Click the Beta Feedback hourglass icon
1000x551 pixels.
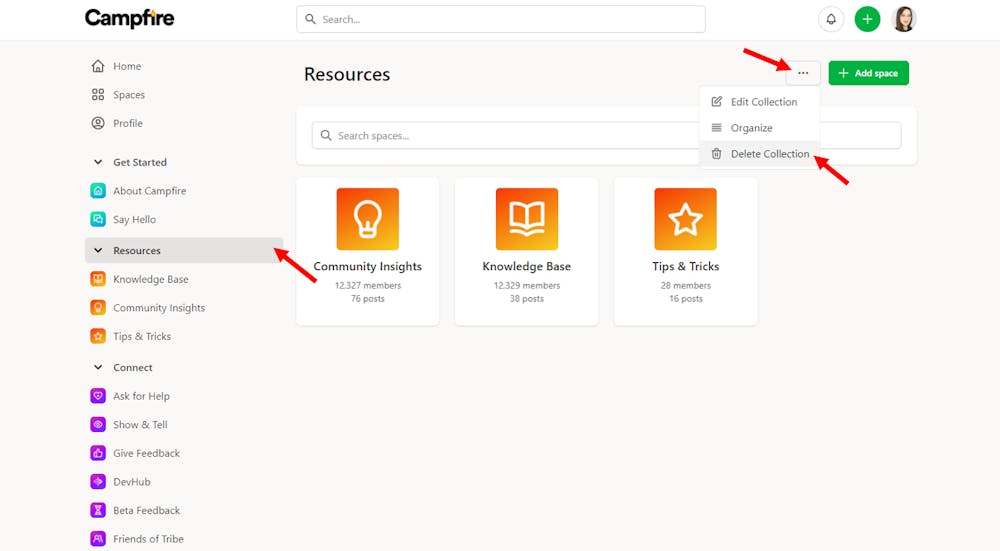pos(98,510)
